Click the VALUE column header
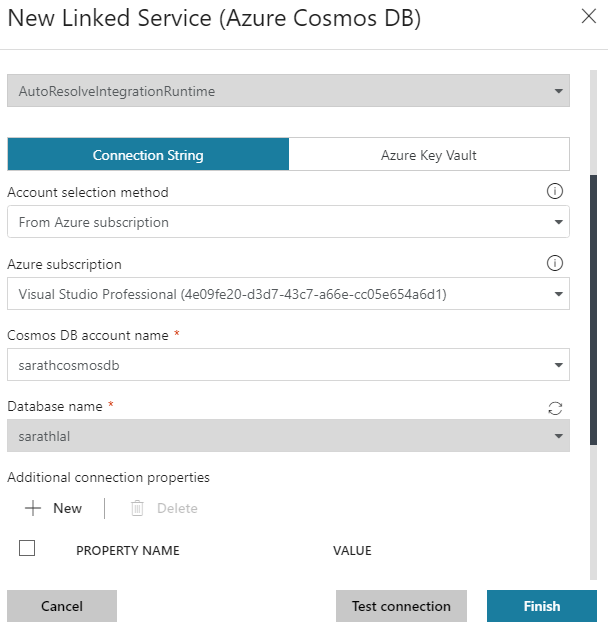This screenshot has width=608, height=636. point(352,550)
